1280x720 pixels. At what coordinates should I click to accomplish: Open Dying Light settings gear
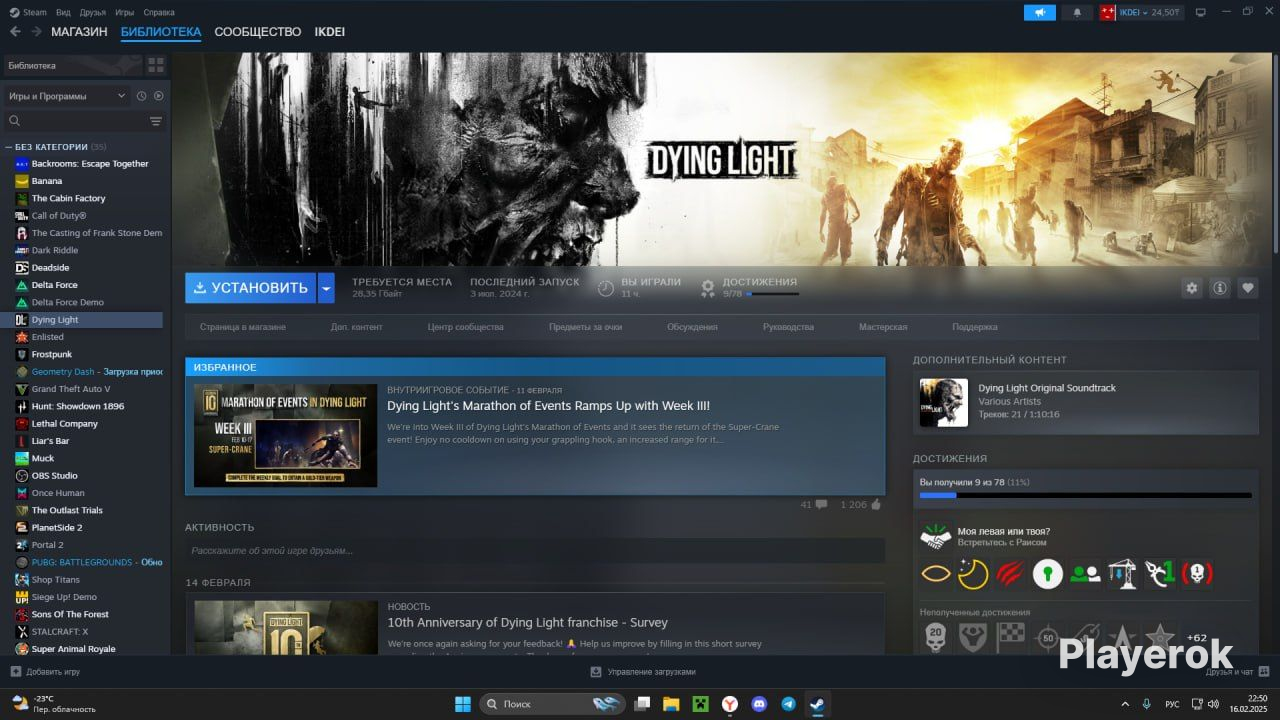[x=1192, y=288]
